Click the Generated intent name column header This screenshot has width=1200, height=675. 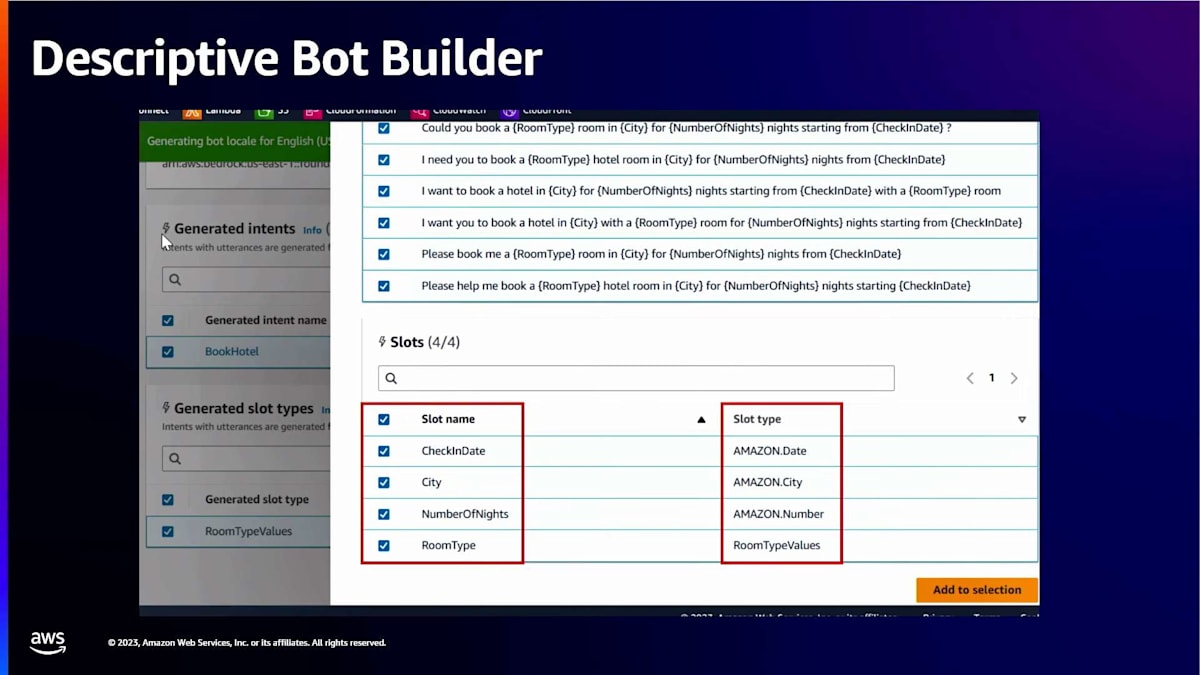[266, 321]
